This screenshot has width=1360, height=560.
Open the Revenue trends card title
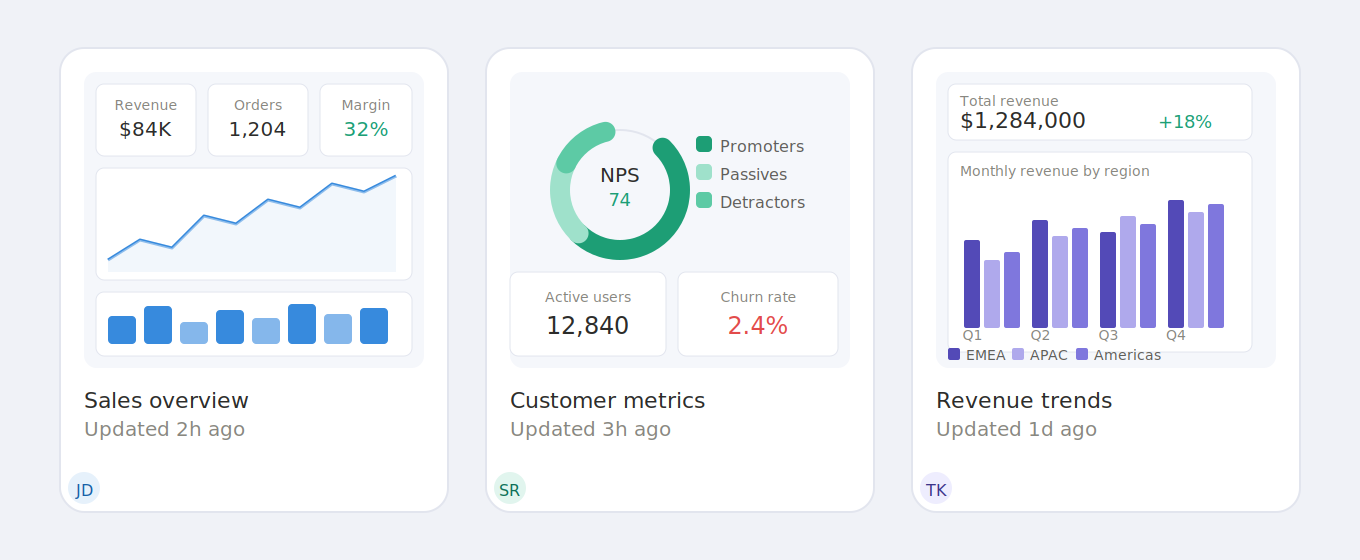click(1024, 401)
